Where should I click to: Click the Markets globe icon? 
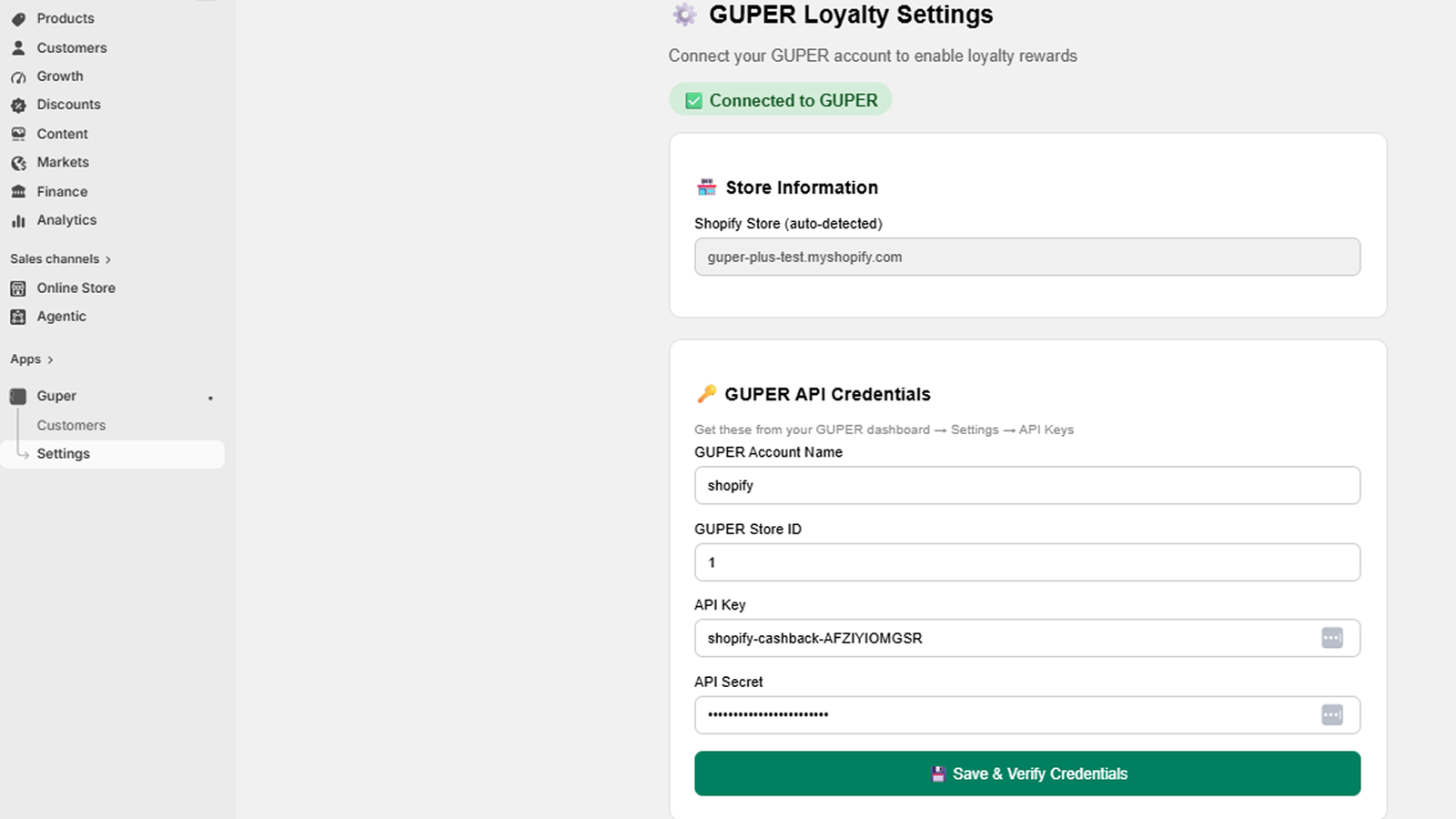click(x=18, y=163)
